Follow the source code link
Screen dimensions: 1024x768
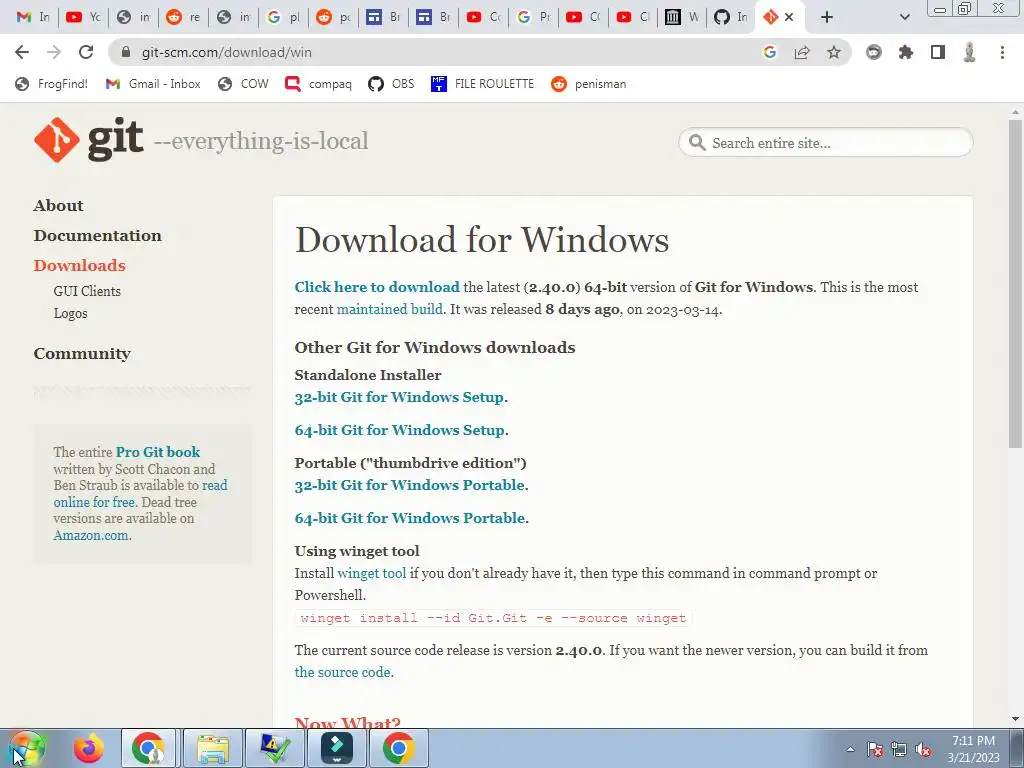click(x=342, y=672)
